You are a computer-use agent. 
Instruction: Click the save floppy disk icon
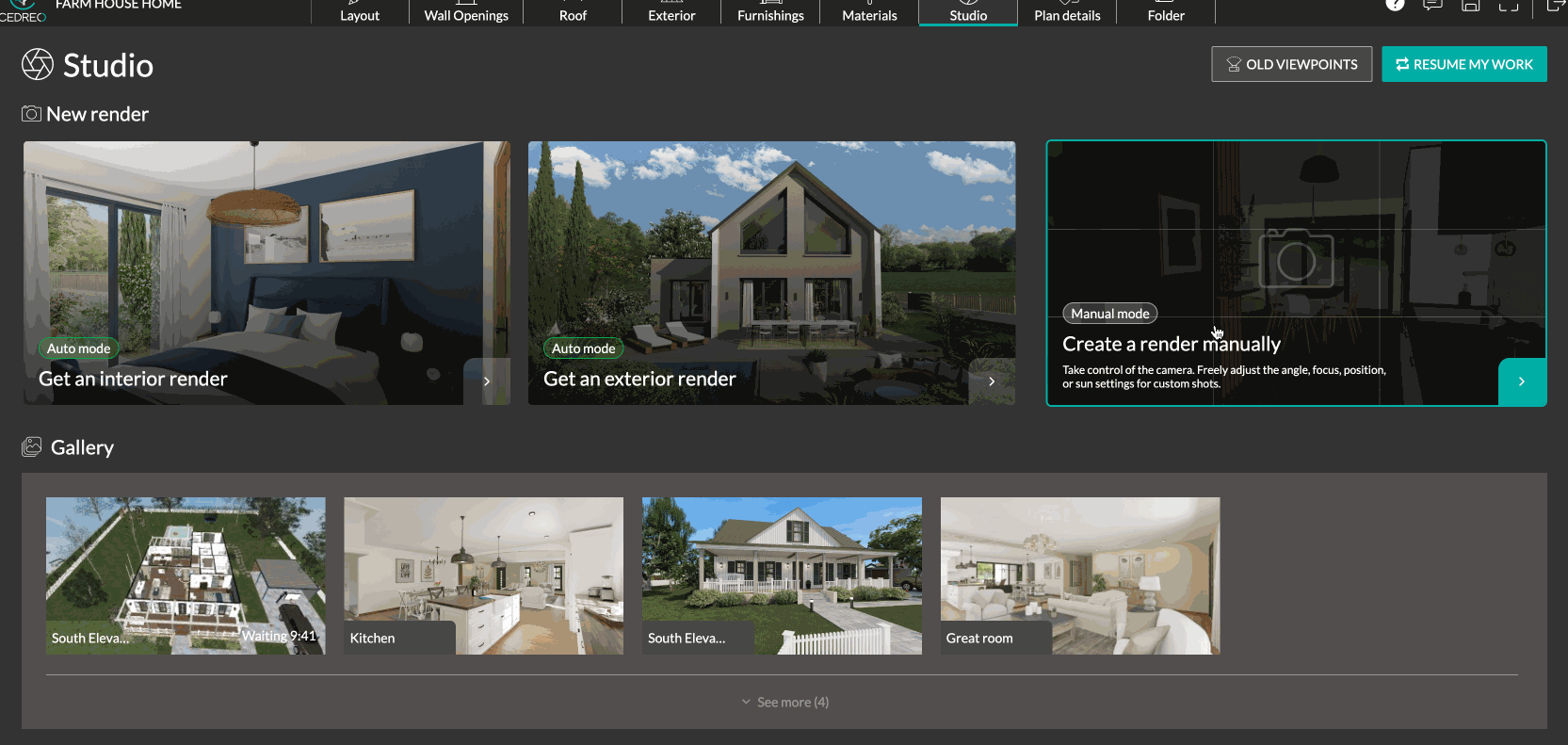[1470, 4]
